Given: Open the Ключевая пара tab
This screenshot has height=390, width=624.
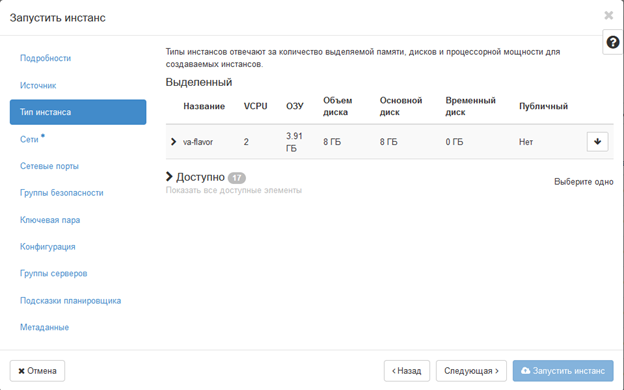Looking at the screenshot, I should [x=50, y=220].
